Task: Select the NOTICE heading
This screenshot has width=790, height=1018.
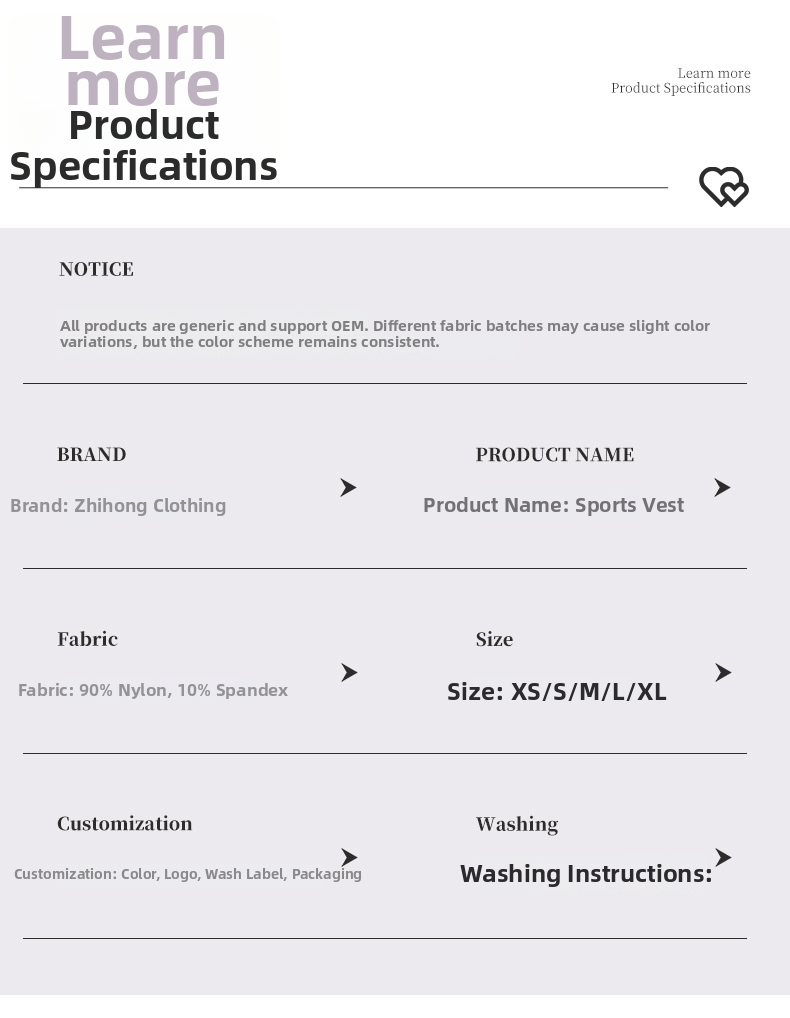Action: tap(97, 269)
